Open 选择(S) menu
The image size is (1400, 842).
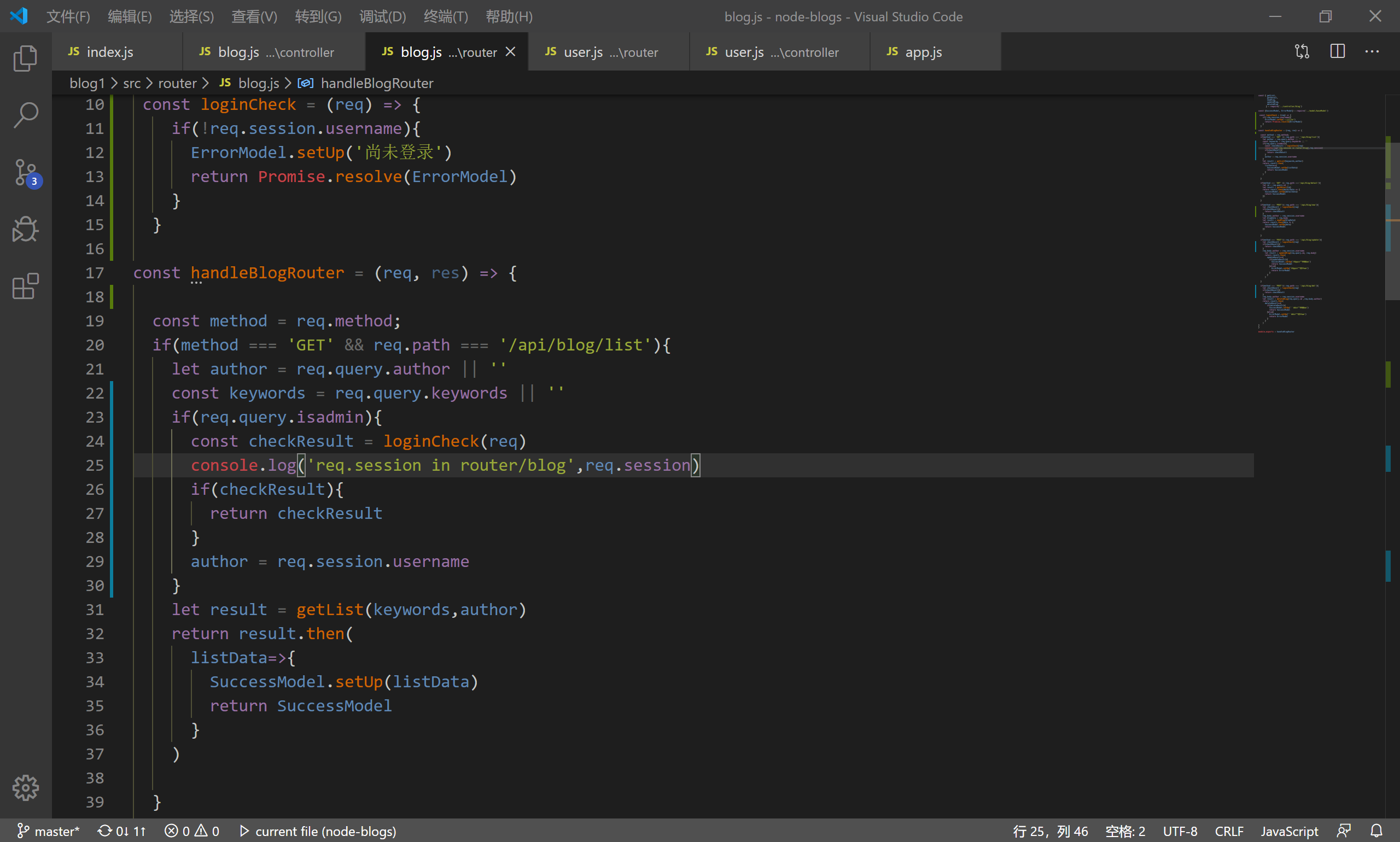pyautogui.click(x=192, y=16)
